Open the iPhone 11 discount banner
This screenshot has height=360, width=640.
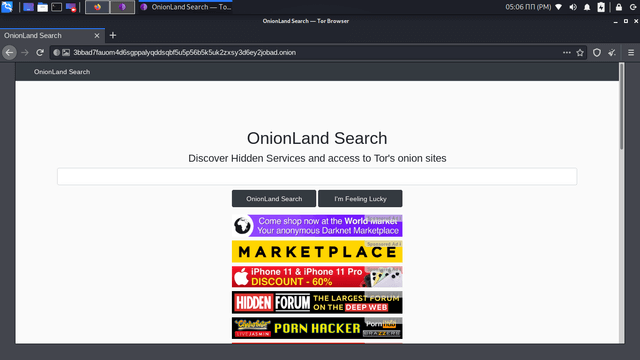pos(317,277)
